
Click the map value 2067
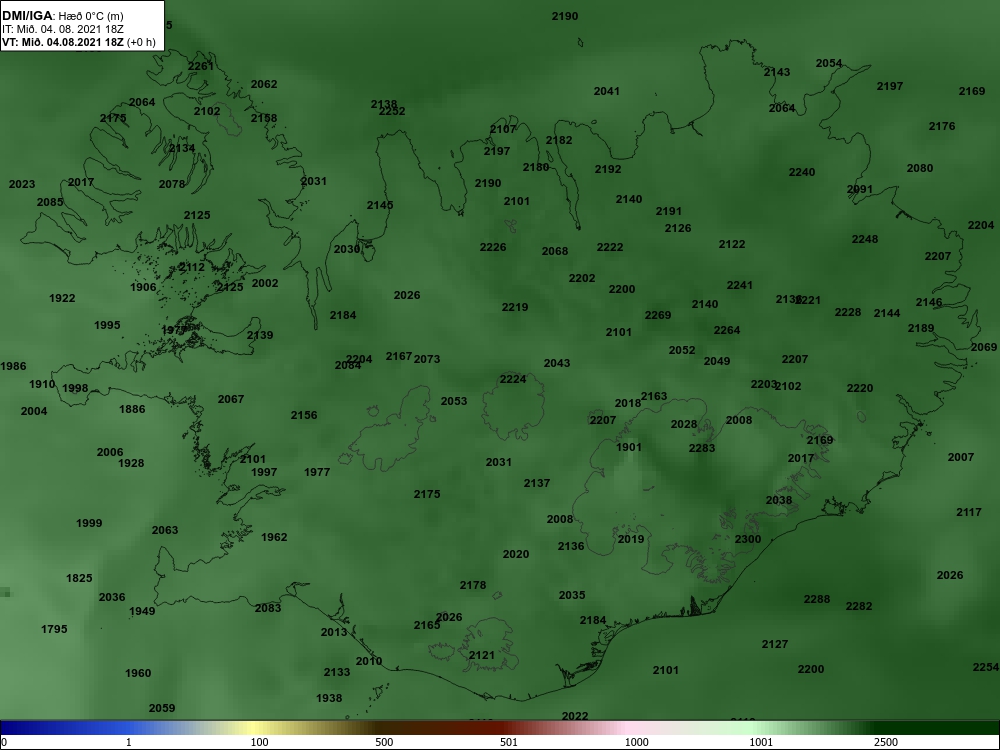pyautogui.click(x=231, y=399)
